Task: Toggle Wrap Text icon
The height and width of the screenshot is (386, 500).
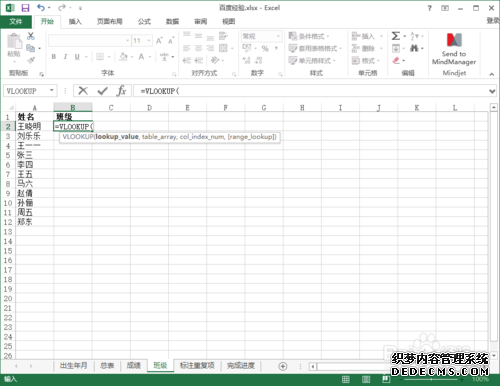Action: pyautogui.click(x=223, y=36)
